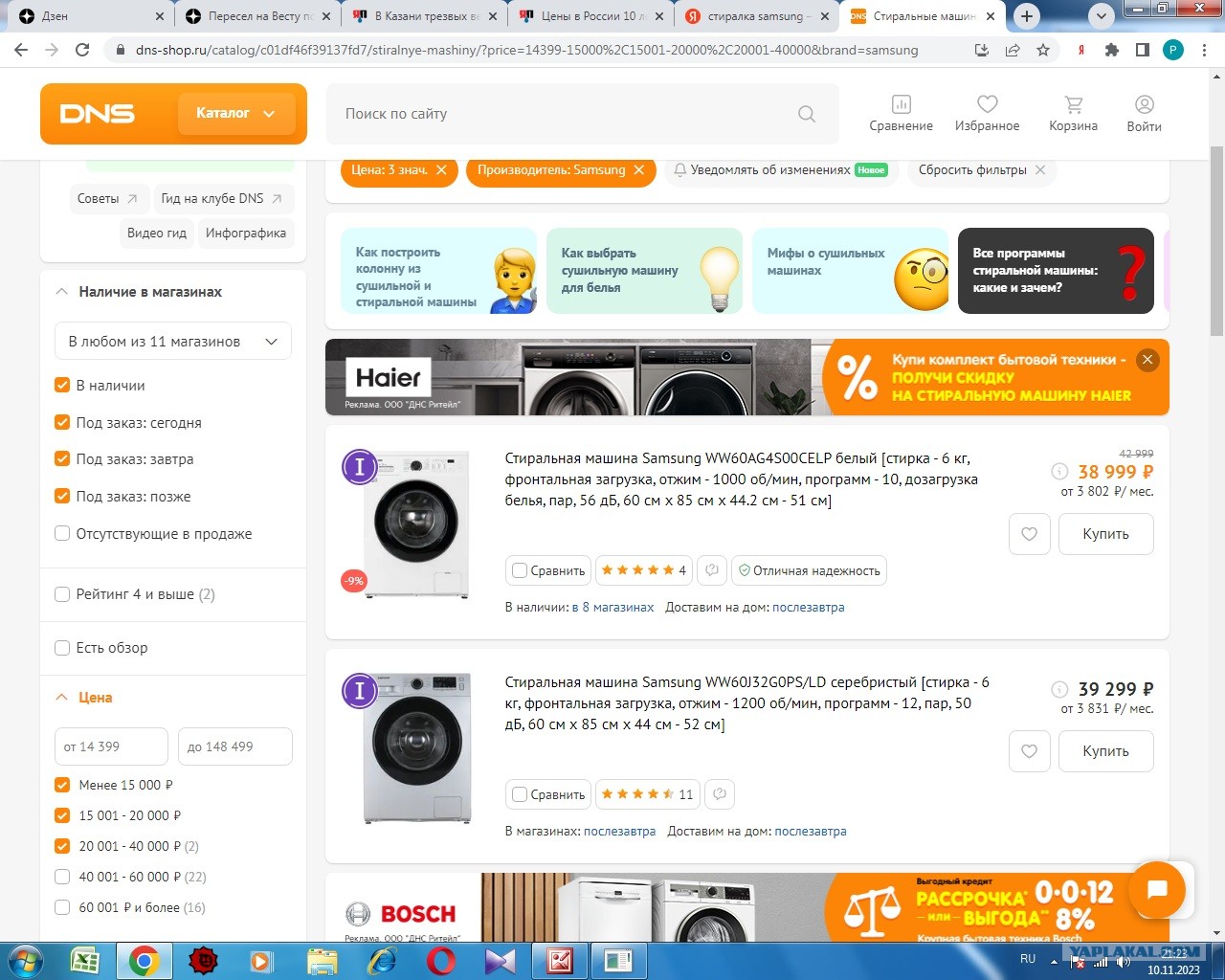Reload the page in Chrome
Viewport: 1225px width, 980px height.
pyautogui.click(x=82, y=50)
